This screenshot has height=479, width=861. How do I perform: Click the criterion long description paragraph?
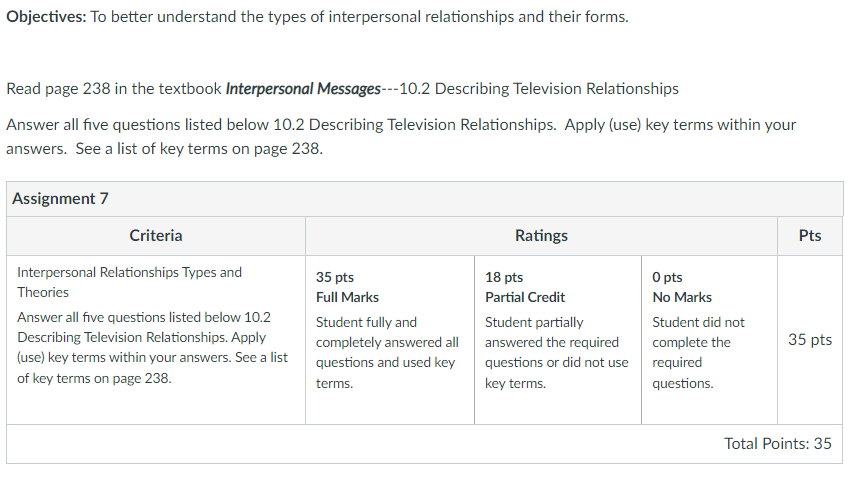[152, 348]
